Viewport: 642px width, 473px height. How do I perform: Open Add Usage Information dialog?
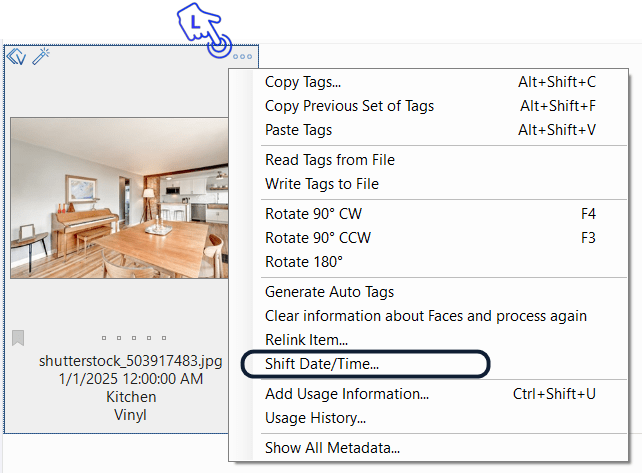[x=346, y=394]
